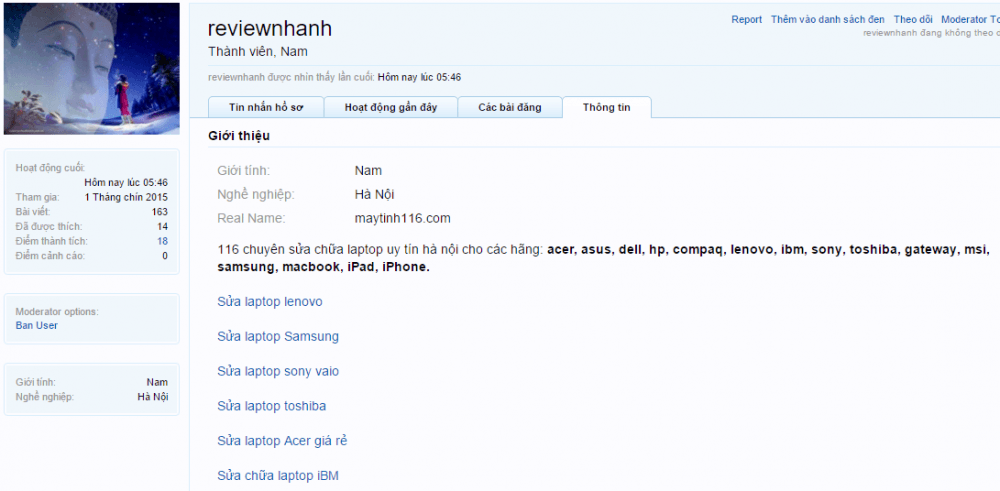The height and width of the screenshot is (491, 1000).
Task: Open the Moderator Tools link
Action: click(970, 20)
